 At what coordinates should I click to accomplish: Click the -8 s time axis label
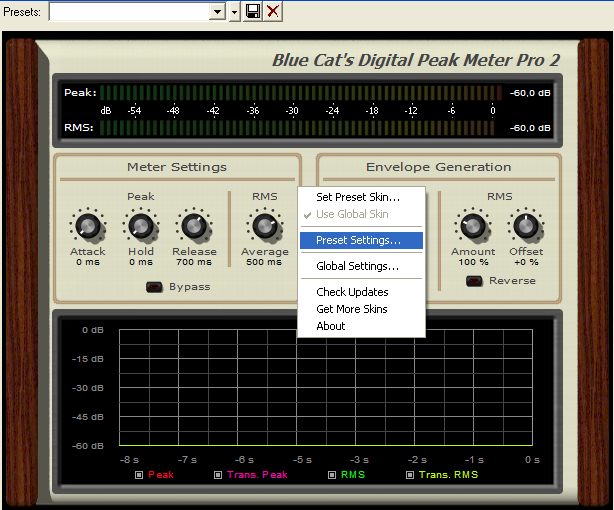pyautogui.click(x=129, y=460)
